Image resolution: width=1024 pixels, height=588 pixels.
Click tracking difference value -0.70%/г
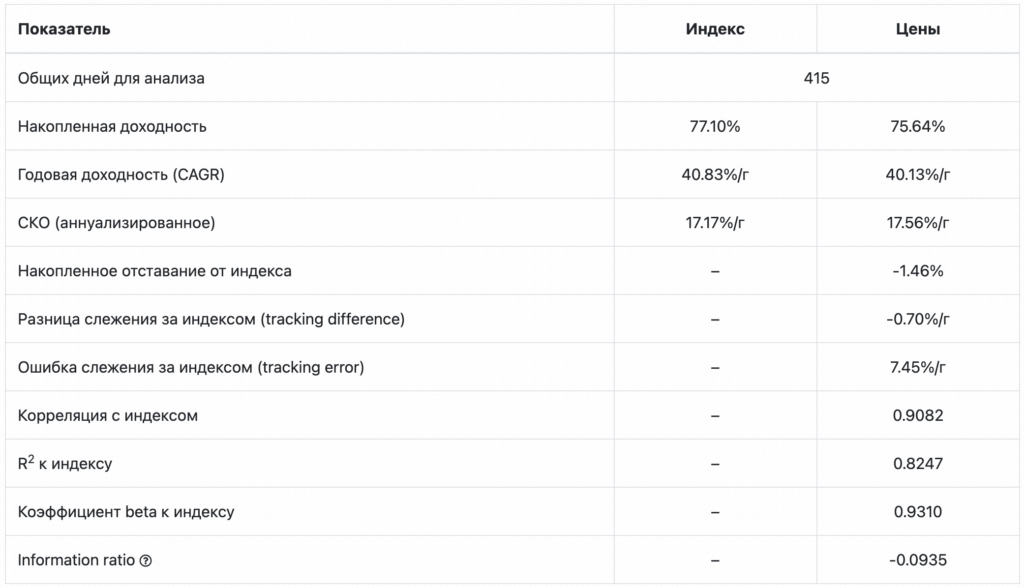coord(918,319)
